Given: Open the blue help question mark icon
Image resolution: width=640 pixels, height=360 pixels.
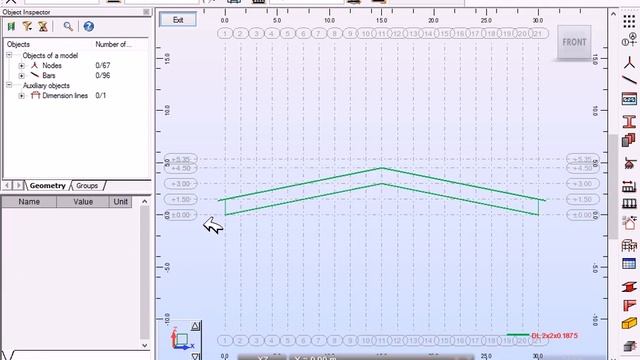Looking at the screenshot, I should coord(89,27).
